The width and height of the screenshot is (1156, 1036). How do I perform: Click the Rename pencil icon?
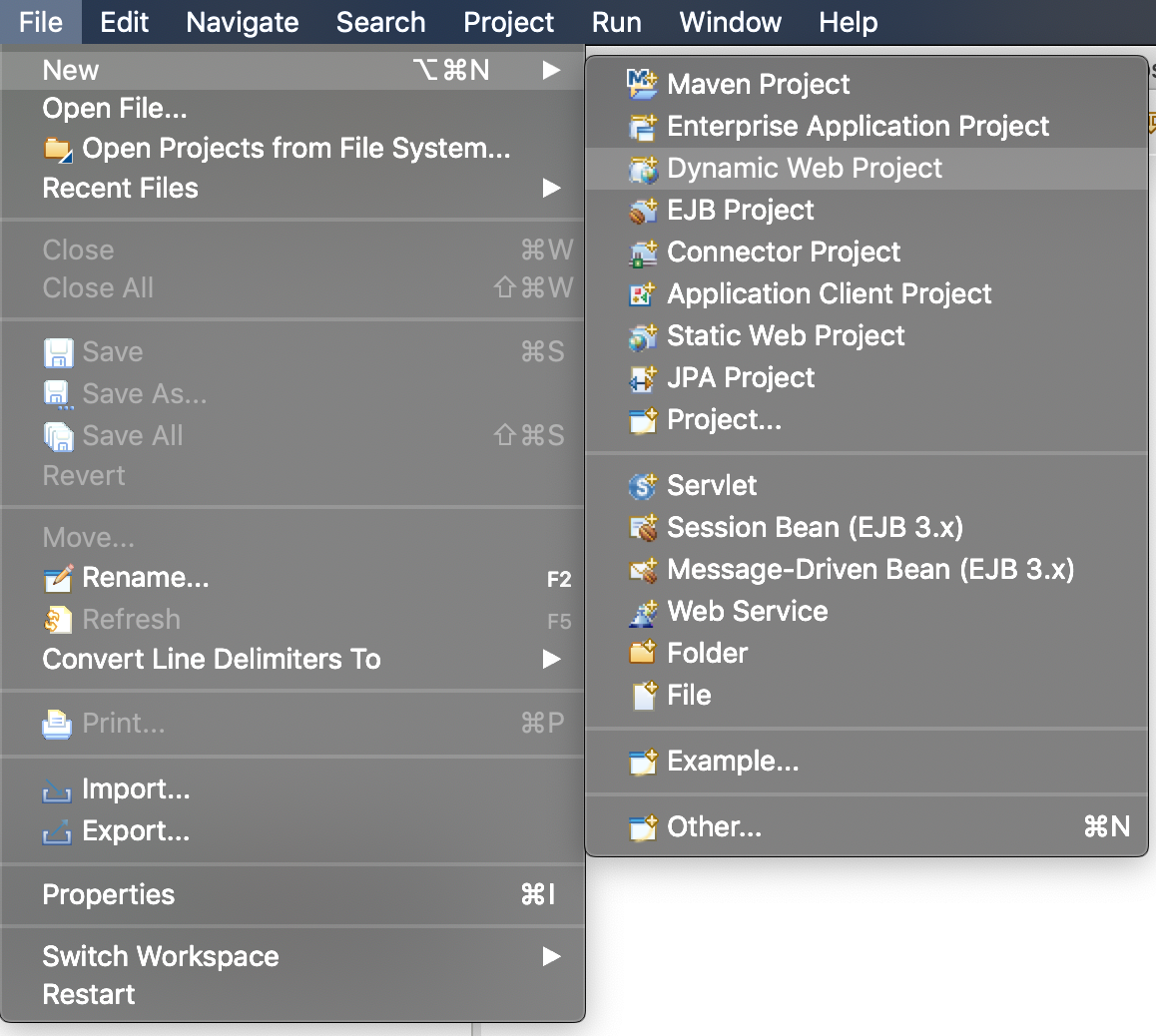click(58, 579)
